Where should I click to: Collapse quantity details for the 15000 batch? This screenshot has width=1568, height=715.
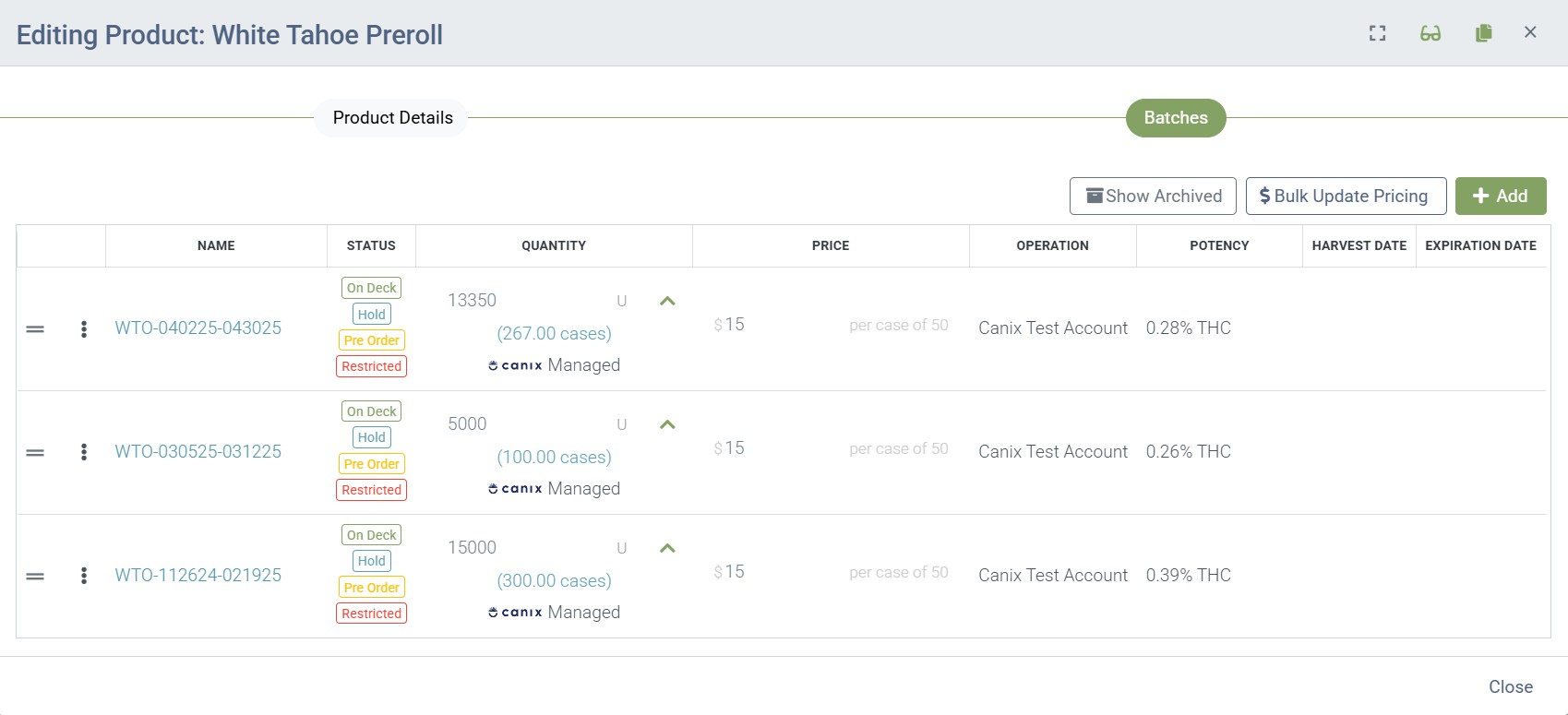(x=667, y=548)
